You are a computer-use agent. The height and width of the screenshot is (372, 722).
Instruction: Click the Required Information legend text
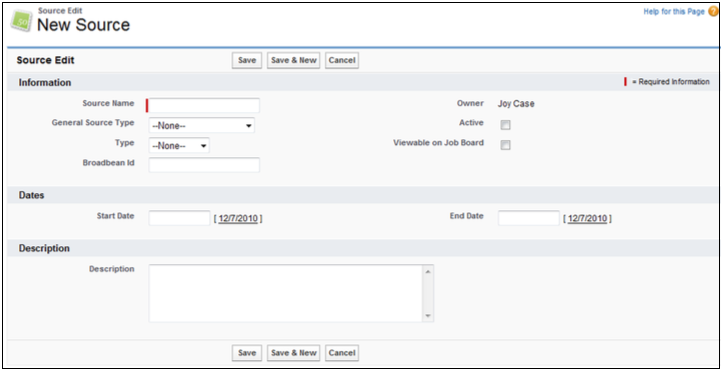tap(671, 82)
